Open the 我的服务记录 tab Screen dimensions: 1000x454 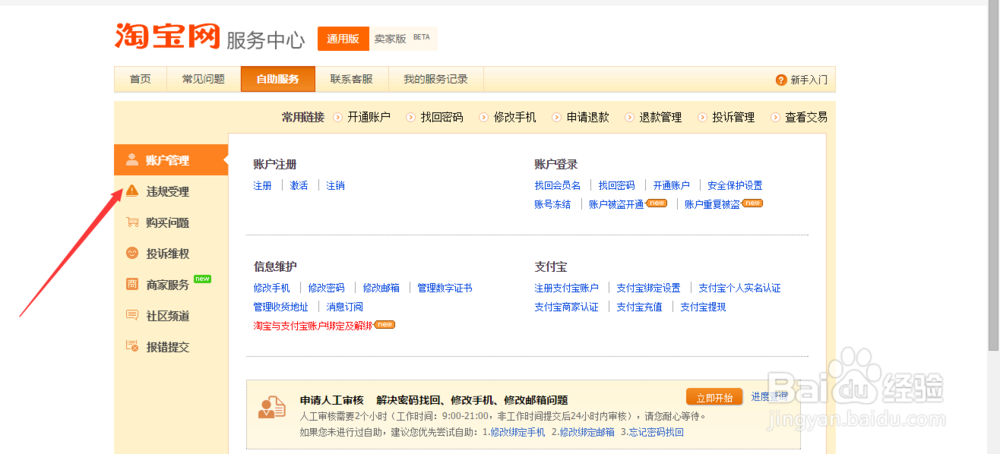(x=436, y=79)
